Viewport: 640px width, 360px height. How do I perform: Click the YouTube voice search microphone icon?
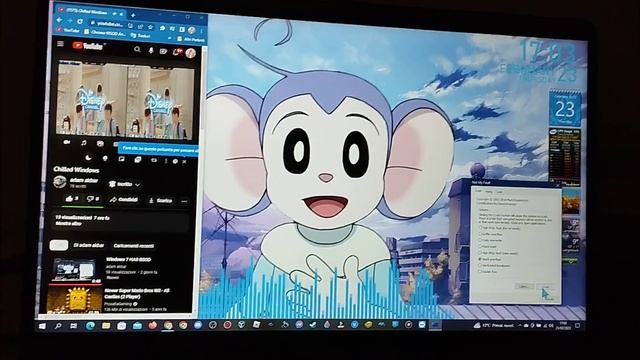(151, 51)
